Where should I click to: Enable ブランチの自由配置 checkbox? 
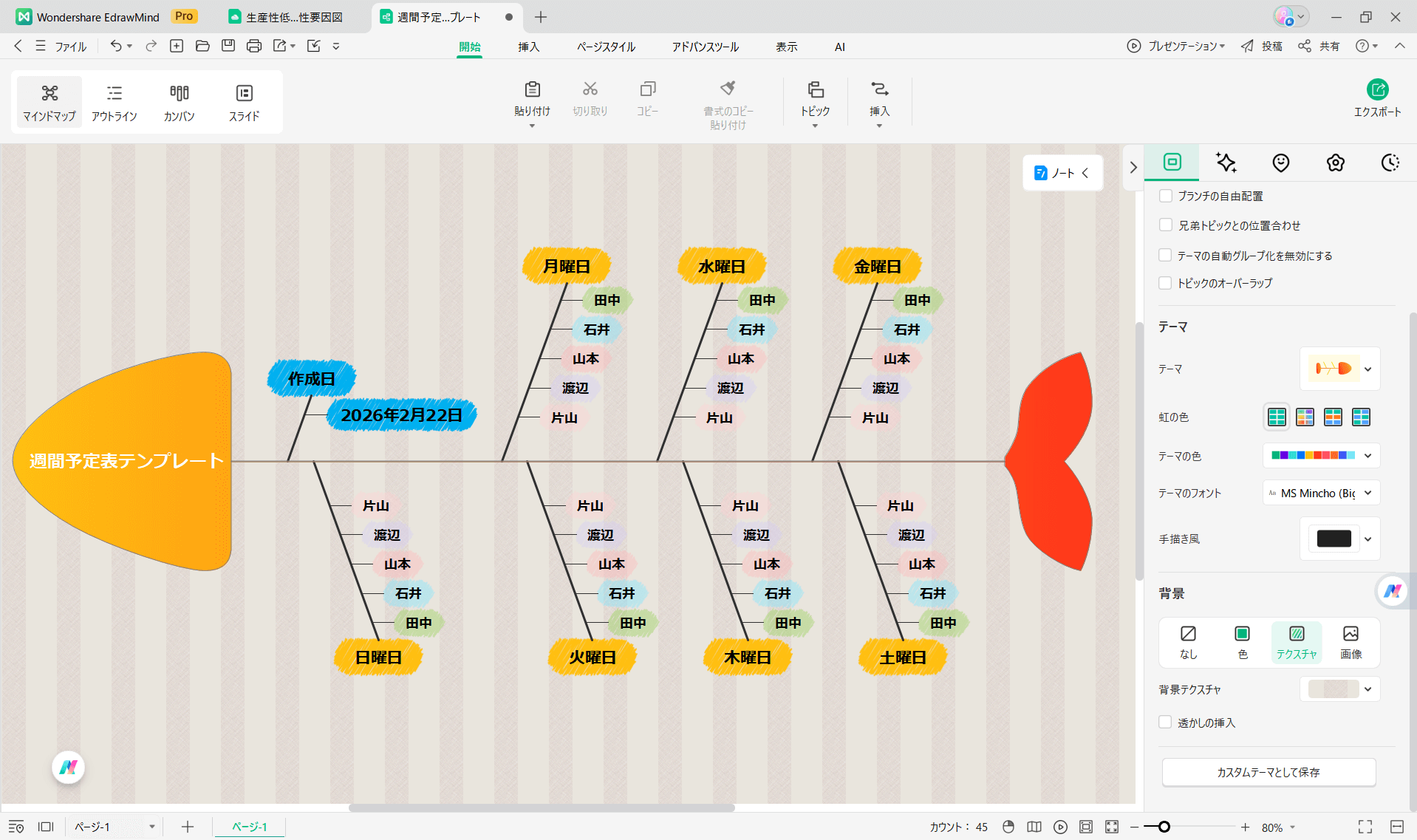point(1166,196)
